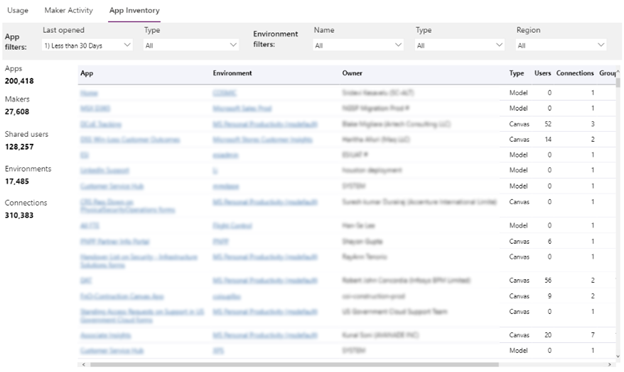Open the Region filter dropdown
Image resolution: width=624 pixels, height=372 pixels.
561,45
